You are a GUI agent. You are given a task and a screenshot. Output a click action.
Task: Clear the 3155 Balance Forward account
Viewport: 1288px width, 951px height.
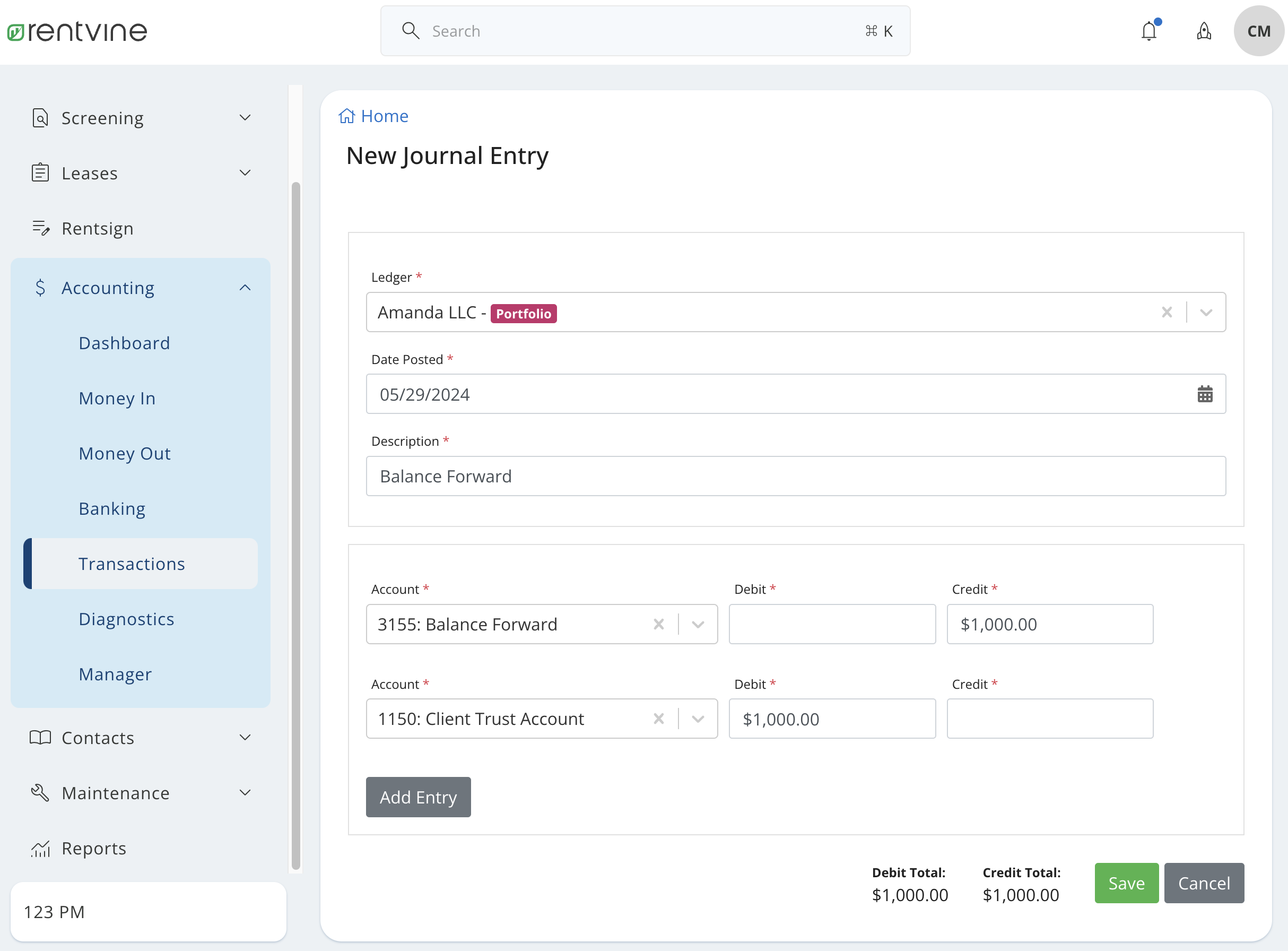pos(658,624)
